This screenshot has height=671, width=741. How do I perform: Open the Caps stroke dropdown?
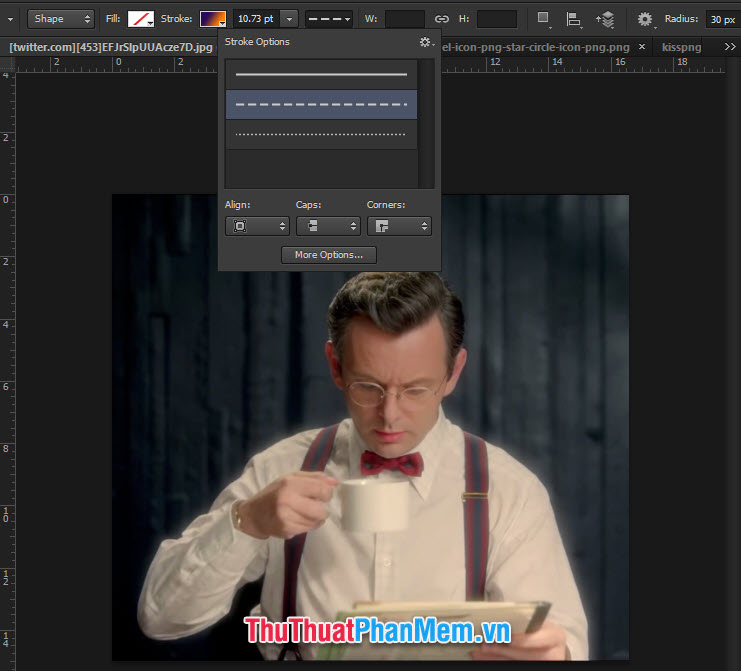click(x=328, y=226)
